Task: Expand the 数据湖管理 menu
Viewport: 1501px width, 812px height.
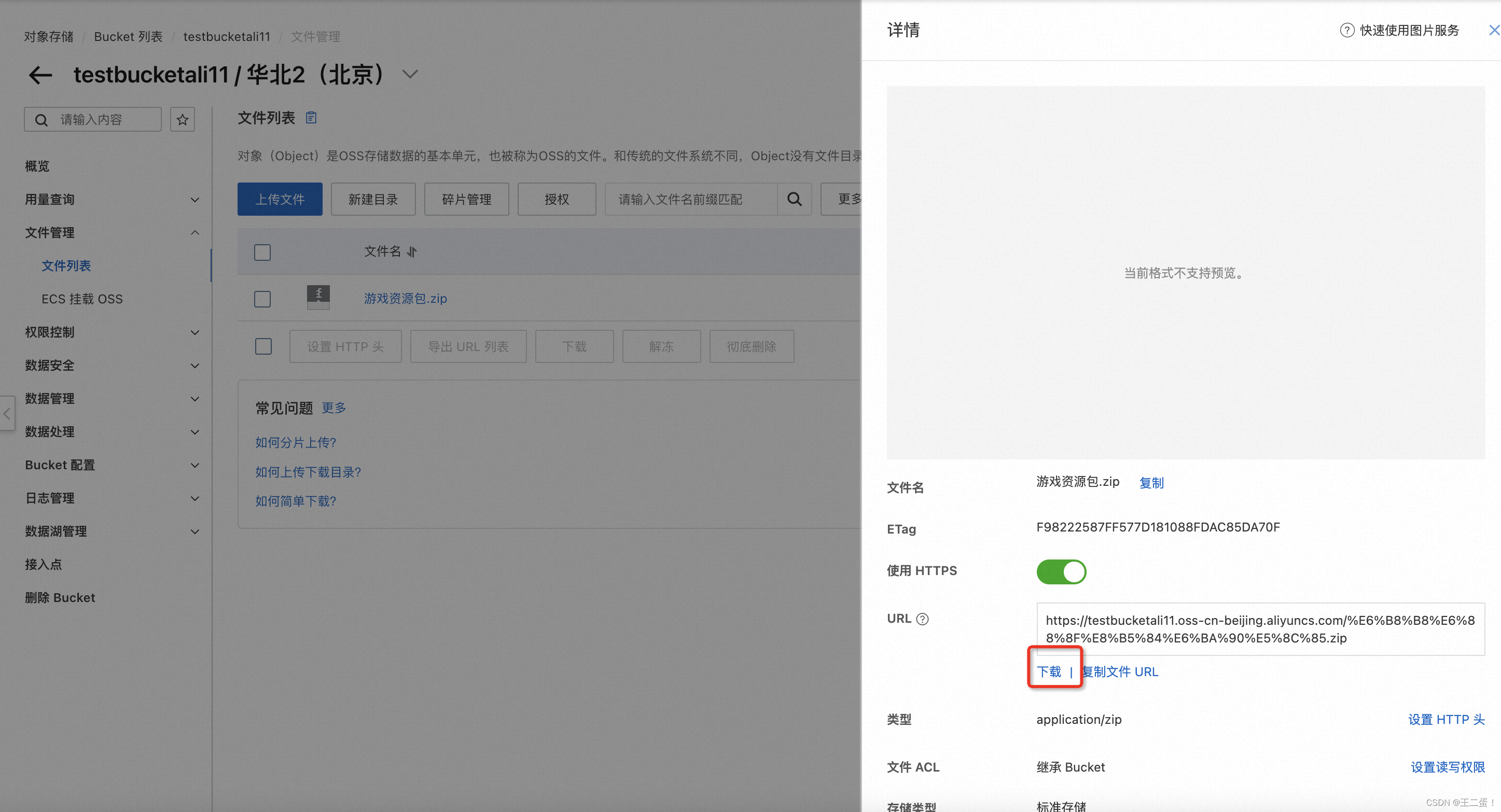Action: click(194, 532)
